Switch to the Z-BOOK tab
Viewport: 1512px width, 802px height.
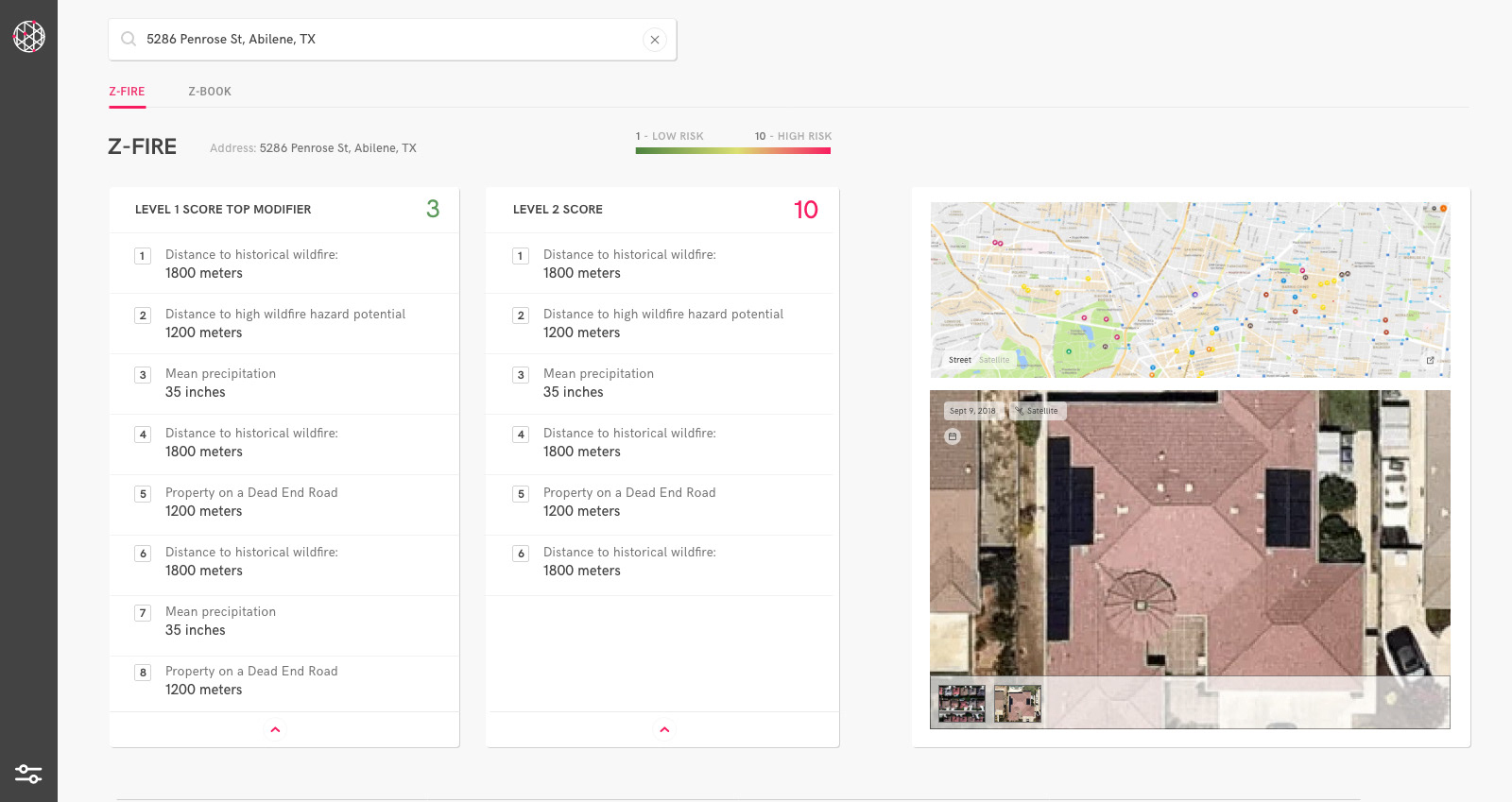click(x=210, y=92)
